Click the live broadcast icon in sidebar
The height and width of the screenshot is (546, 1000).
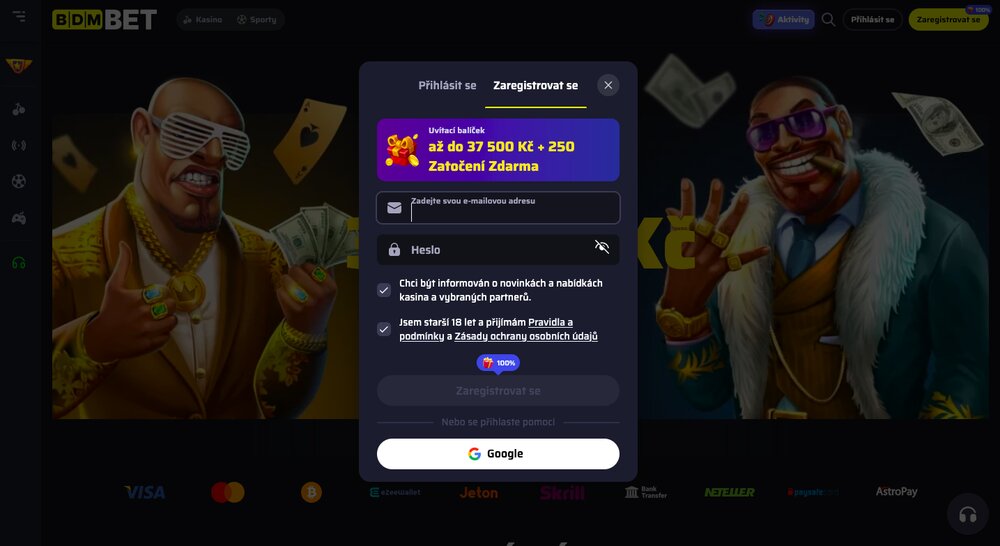(x=19, y=145)
